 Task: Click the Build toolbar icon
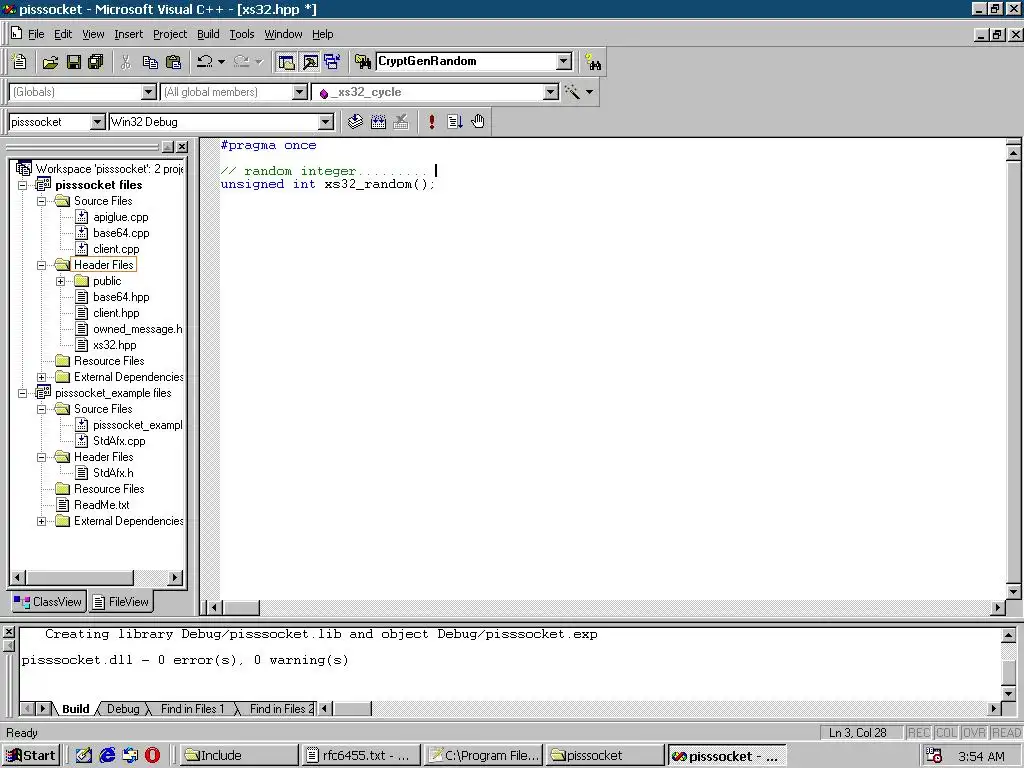(x=378, y=121)
